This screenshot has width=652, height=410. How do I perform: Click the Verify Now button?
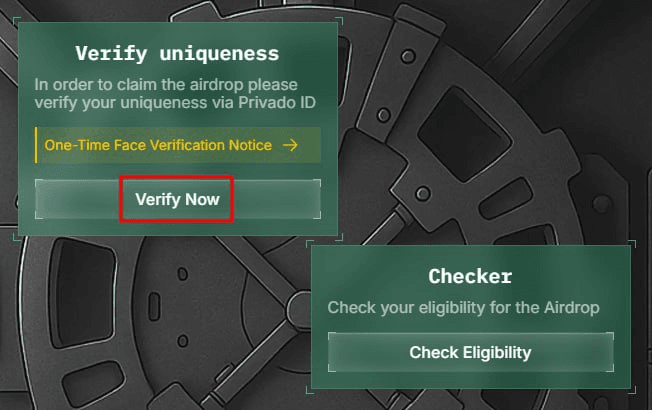pos(178,199)
